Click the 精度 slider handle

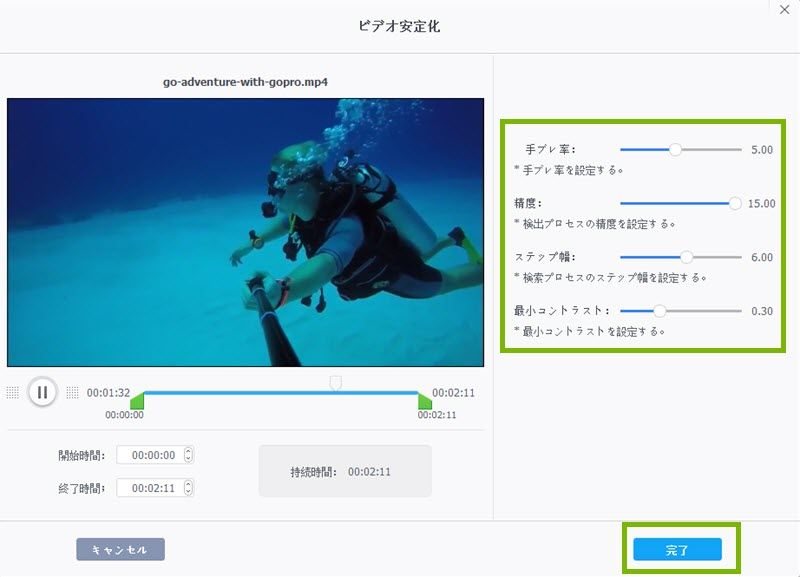click(x=735, y=203)
